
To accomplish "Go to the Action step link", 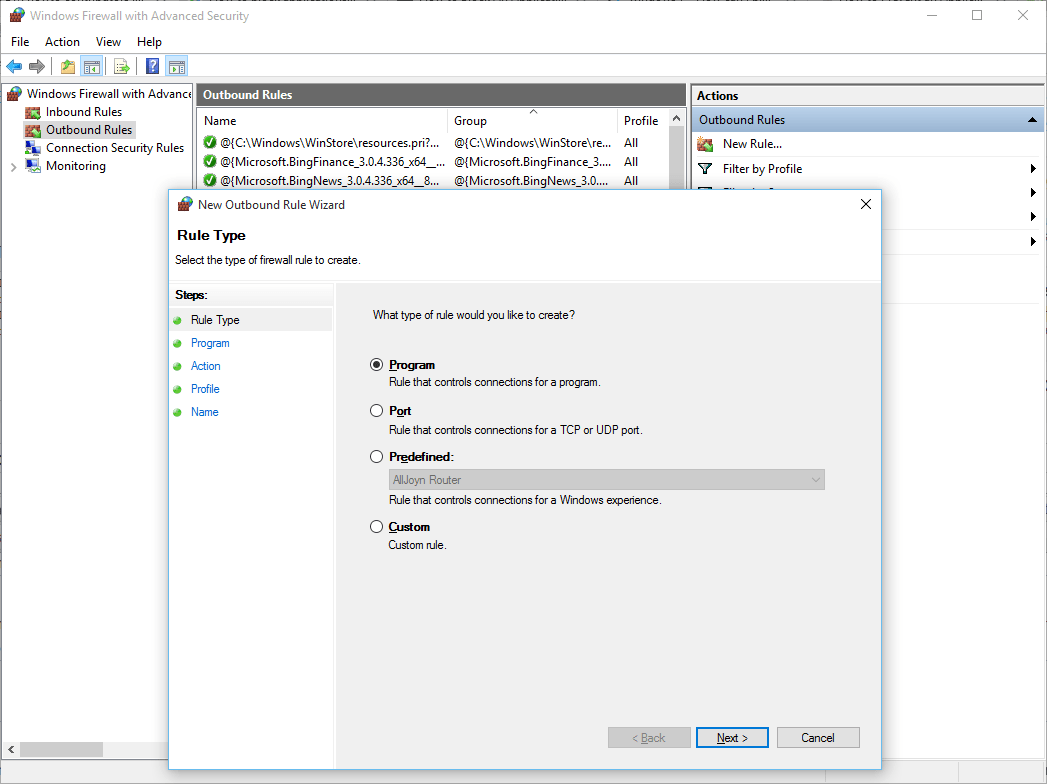I will pyautogui.click(x=206, y=366).
